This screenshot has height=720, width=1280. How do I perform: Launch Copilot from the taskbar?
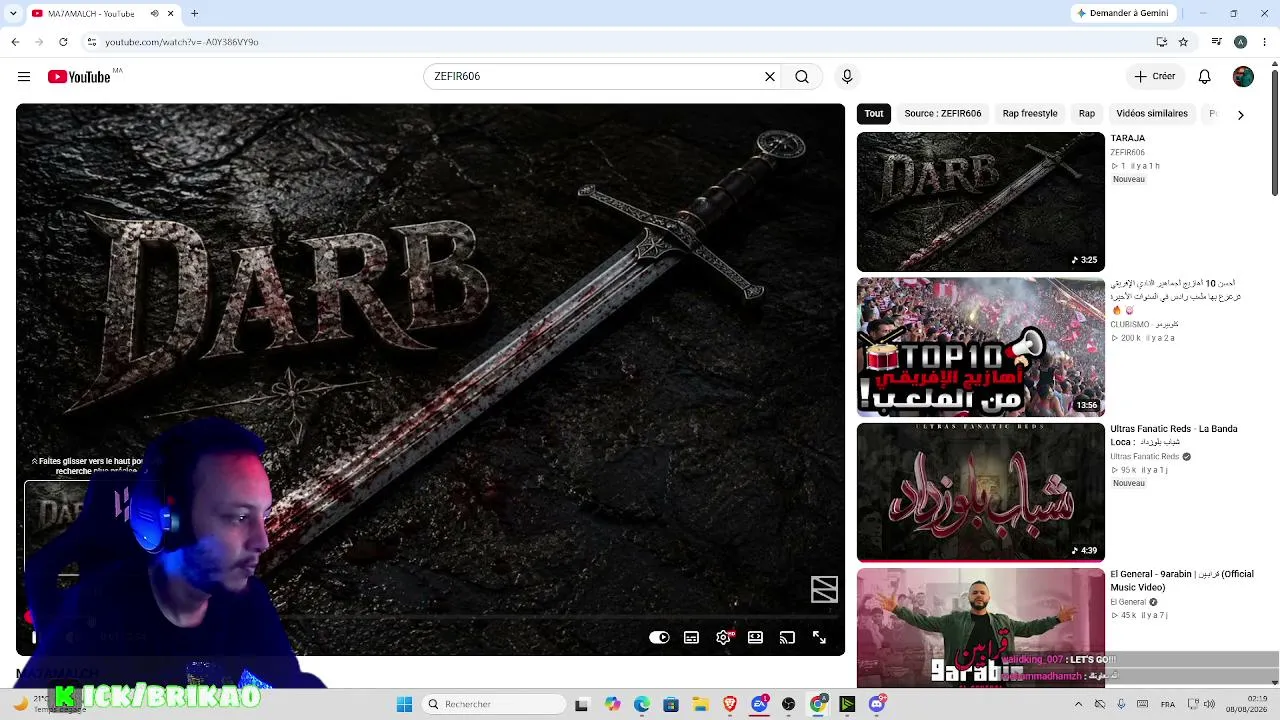[612, 705]
